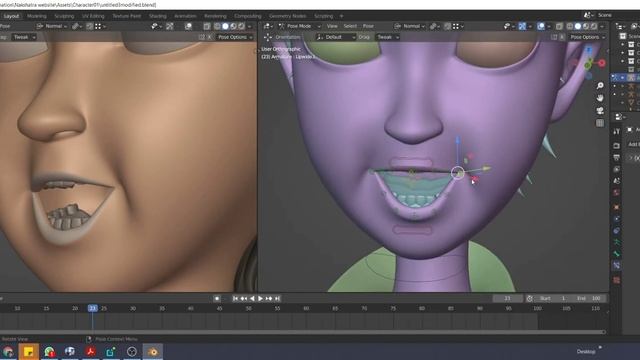
Task: Jump to the timeline end frame
Action: [x=277, y=298]
